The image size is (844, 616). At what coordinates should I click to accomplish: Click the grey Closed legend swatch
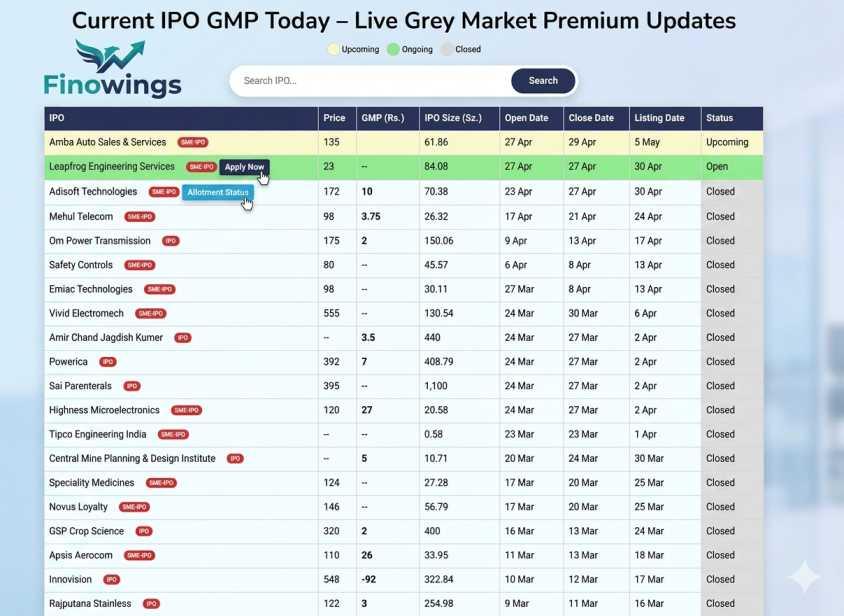[x=446, y=49]
